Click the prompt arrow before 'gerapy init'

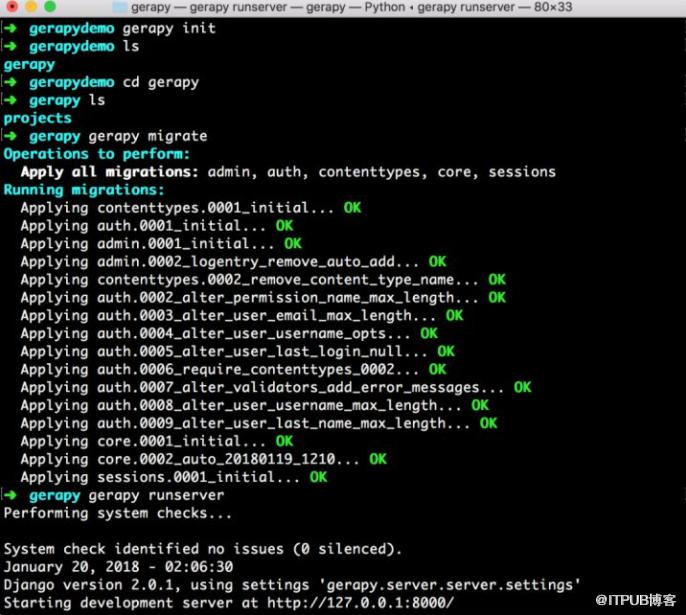pos(10,28)
